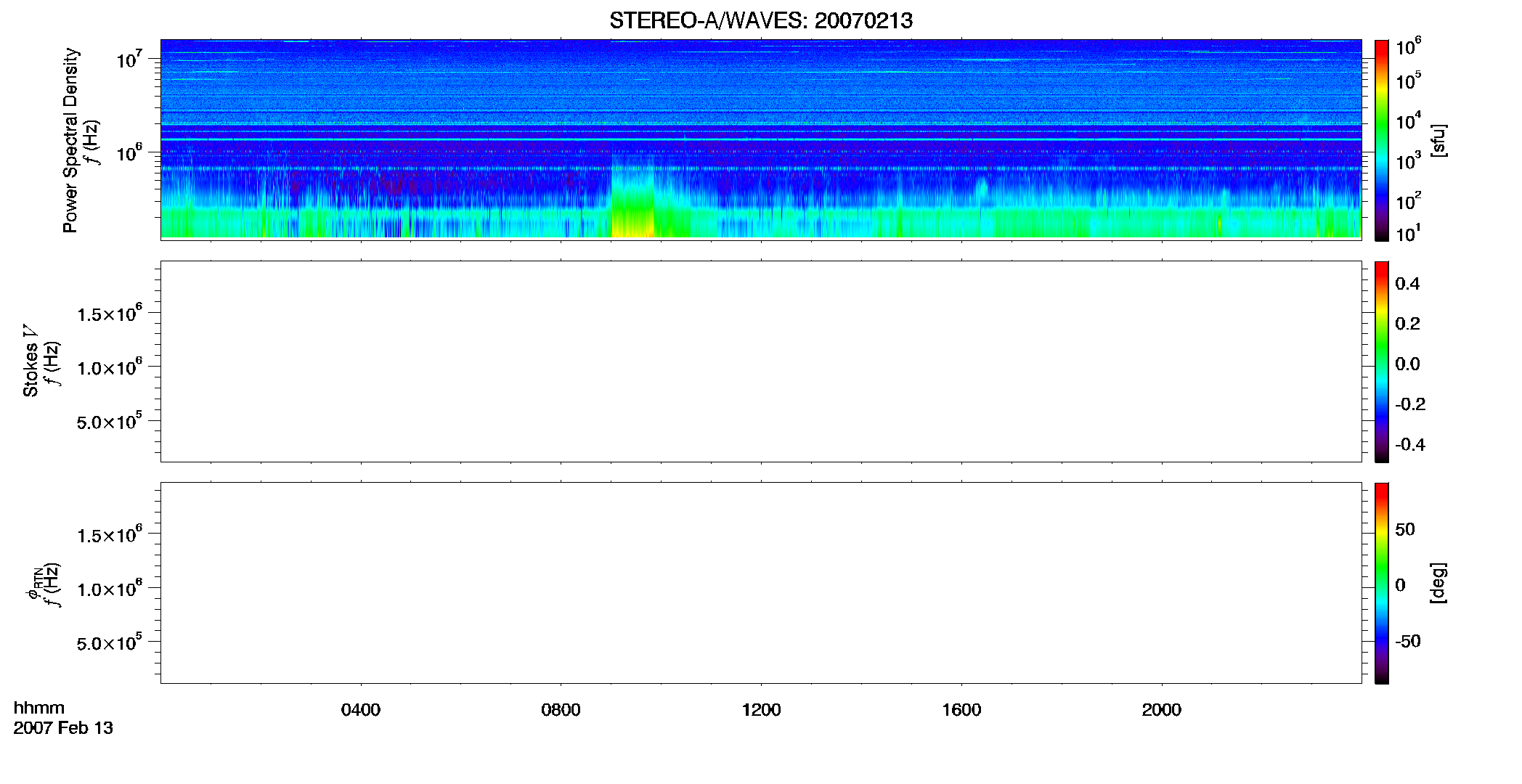1522x784 pixels.
Task: Click the empty phi RTN plot panel
Action: click(x=761, y=583)
